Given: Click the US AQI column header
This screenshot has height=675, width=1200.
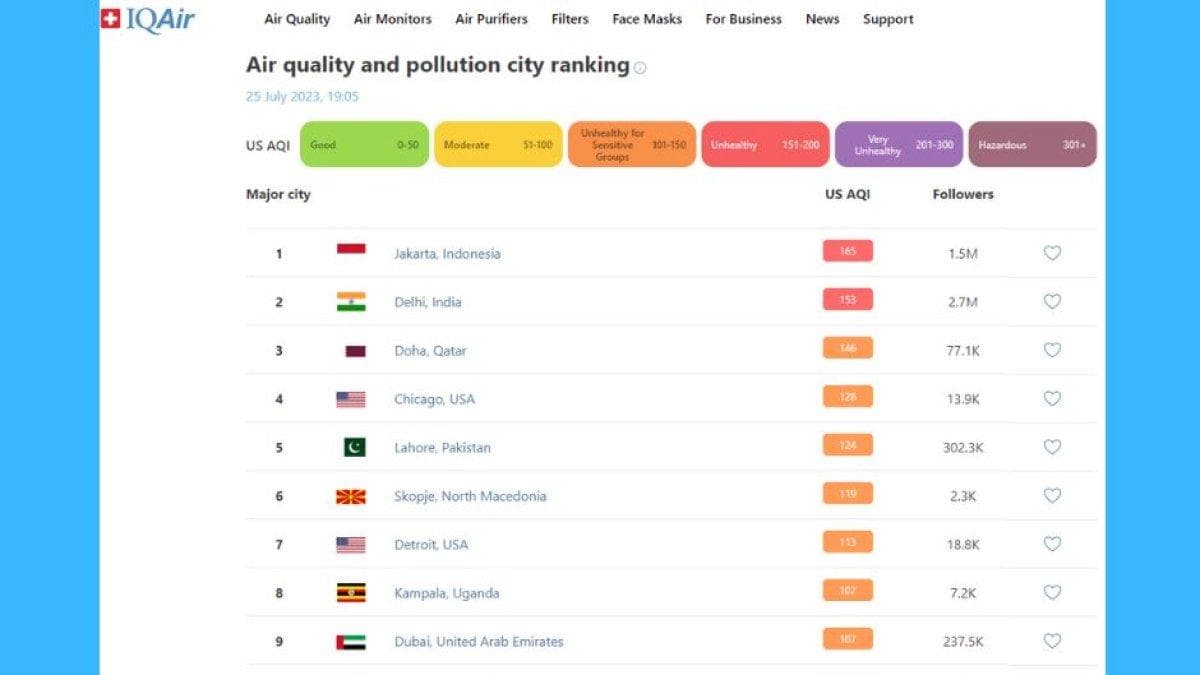Looking at the screenshot, I should 848,194.
